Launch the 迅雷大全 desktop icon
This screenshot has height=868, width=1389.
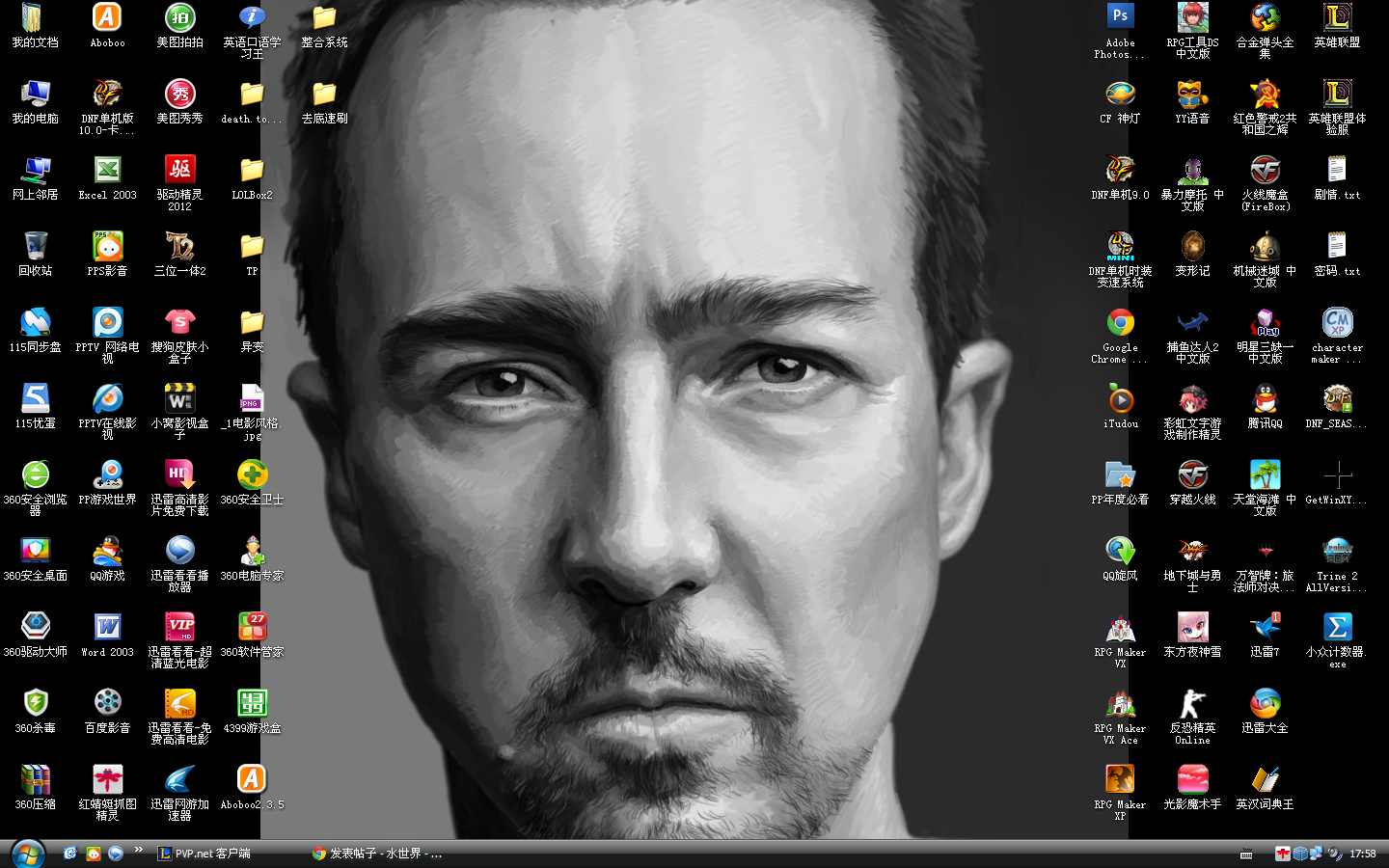point(1265,711)
